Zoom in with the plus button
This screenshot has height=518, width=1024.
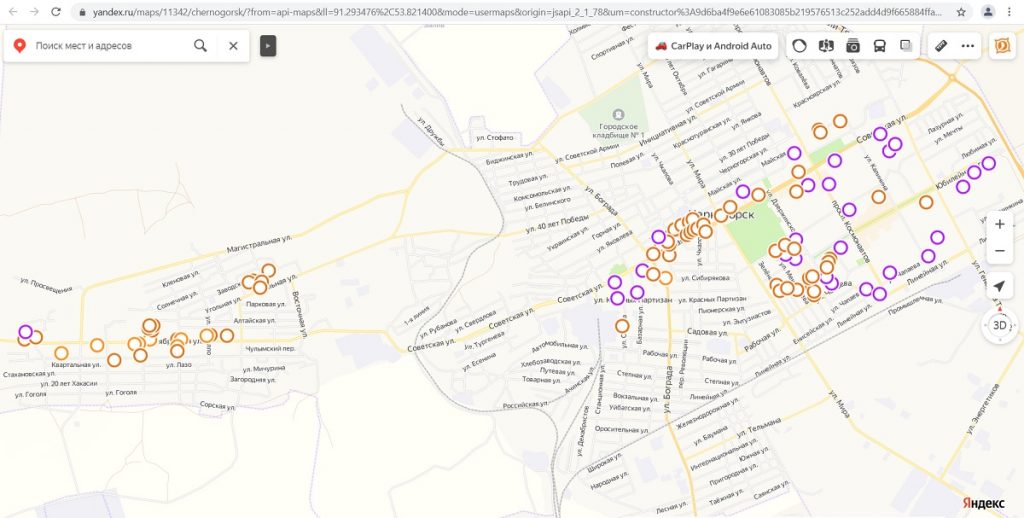tap(999, 224)
